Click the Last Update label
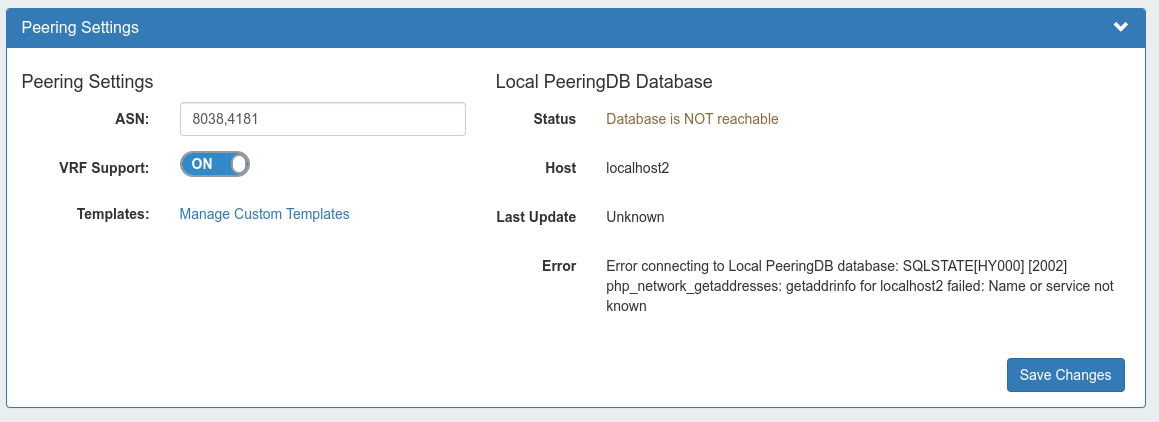 536,217
